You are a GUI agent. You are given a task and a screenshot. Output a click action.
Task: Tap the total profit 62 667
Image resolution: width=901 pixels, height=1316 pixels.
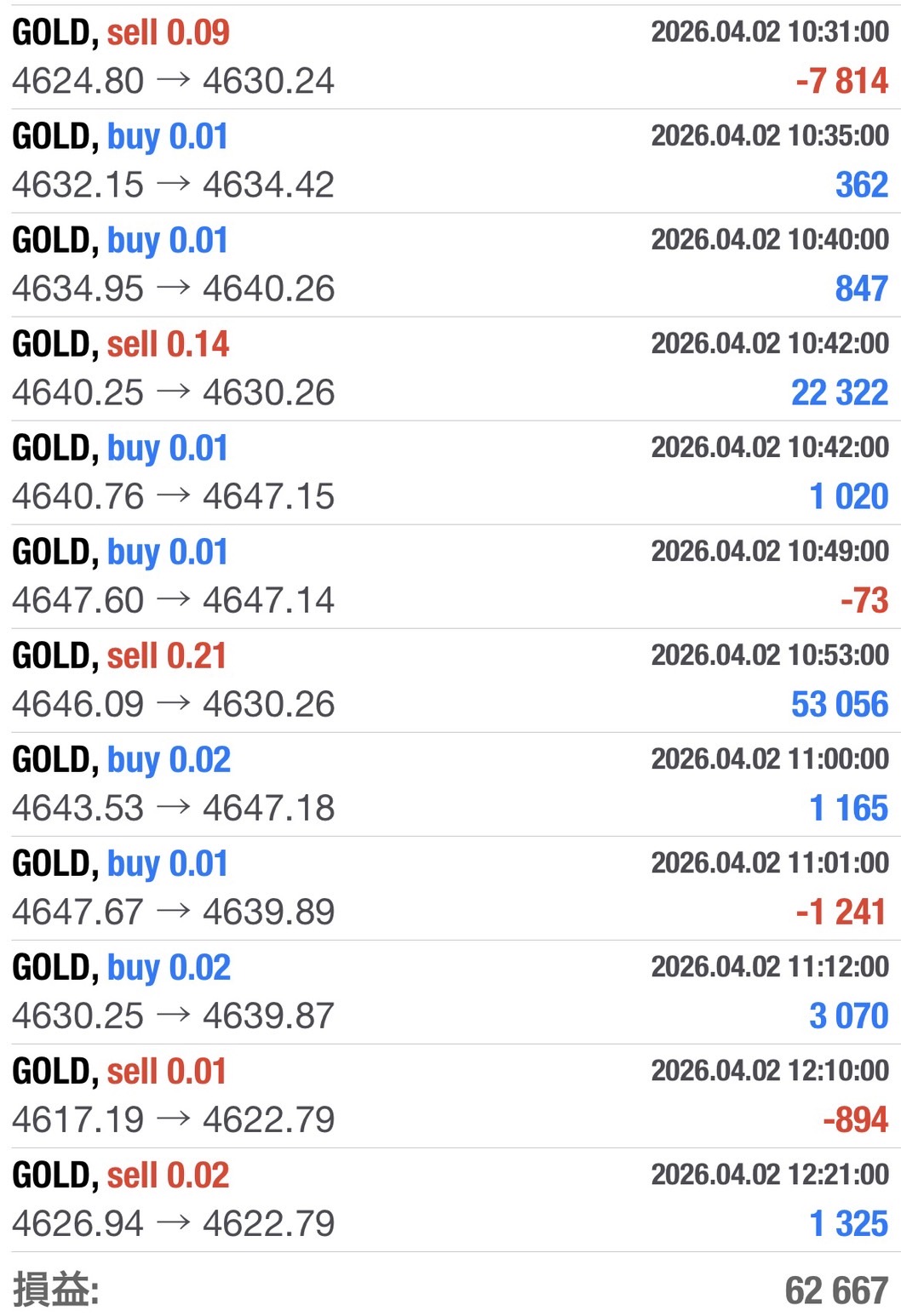[836, 1290]
